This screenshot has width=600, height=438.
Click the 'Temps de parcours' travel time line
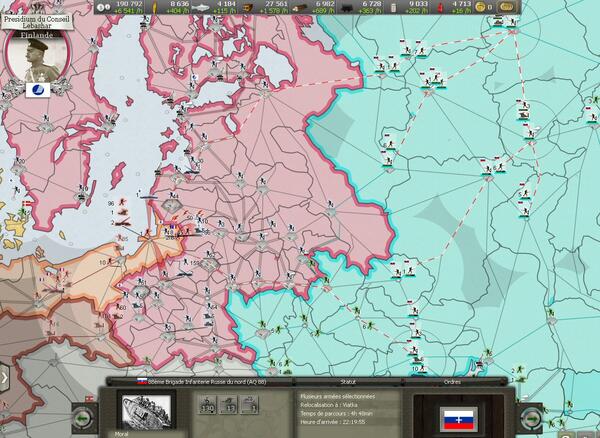336,414
